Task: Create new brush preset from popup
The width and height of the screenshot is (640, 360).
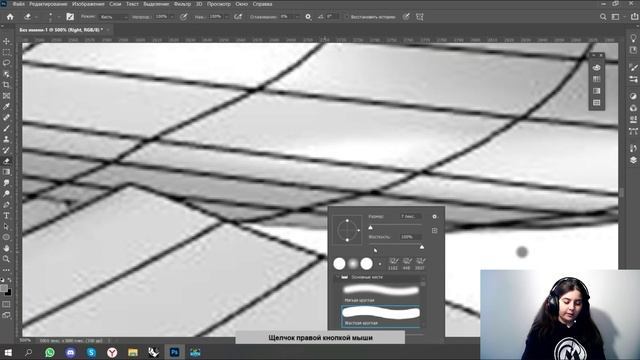Action: (x=435, y=231)
